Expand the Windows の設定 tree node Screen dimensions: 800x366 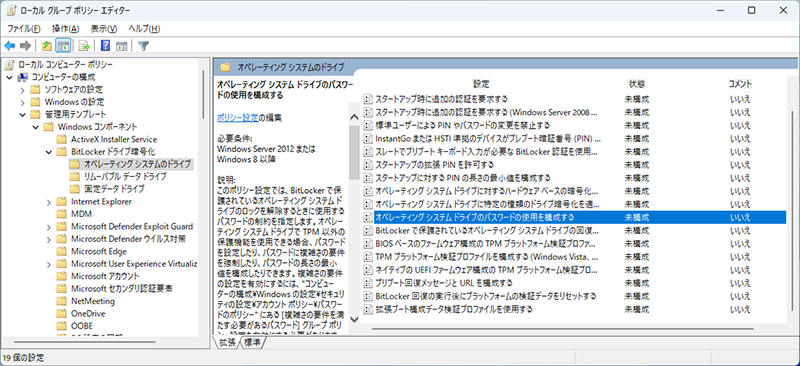tap(22, 102)
